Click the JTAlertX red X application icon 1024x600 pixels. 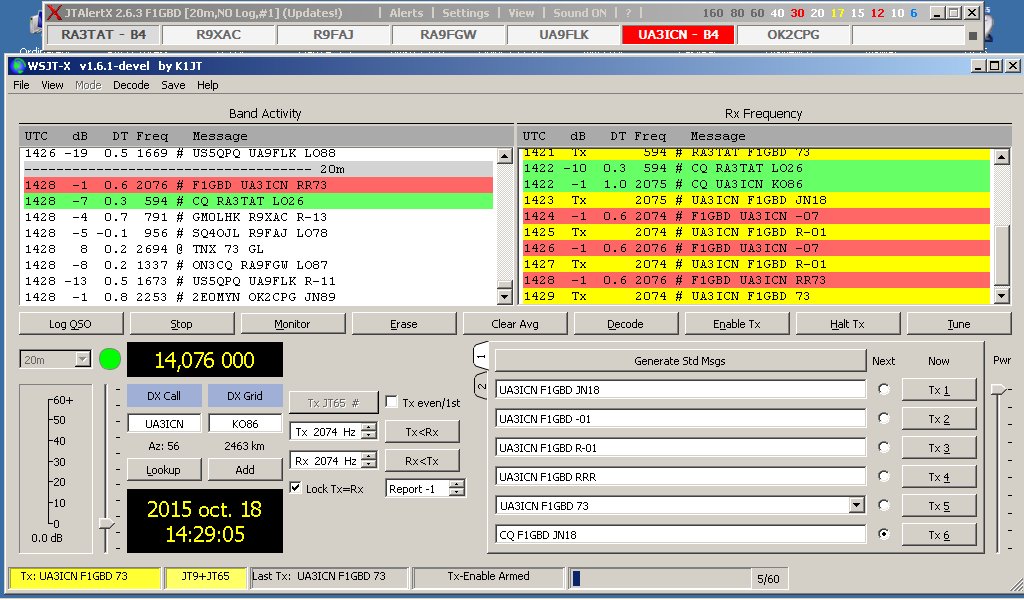click(x=55, y=12)
